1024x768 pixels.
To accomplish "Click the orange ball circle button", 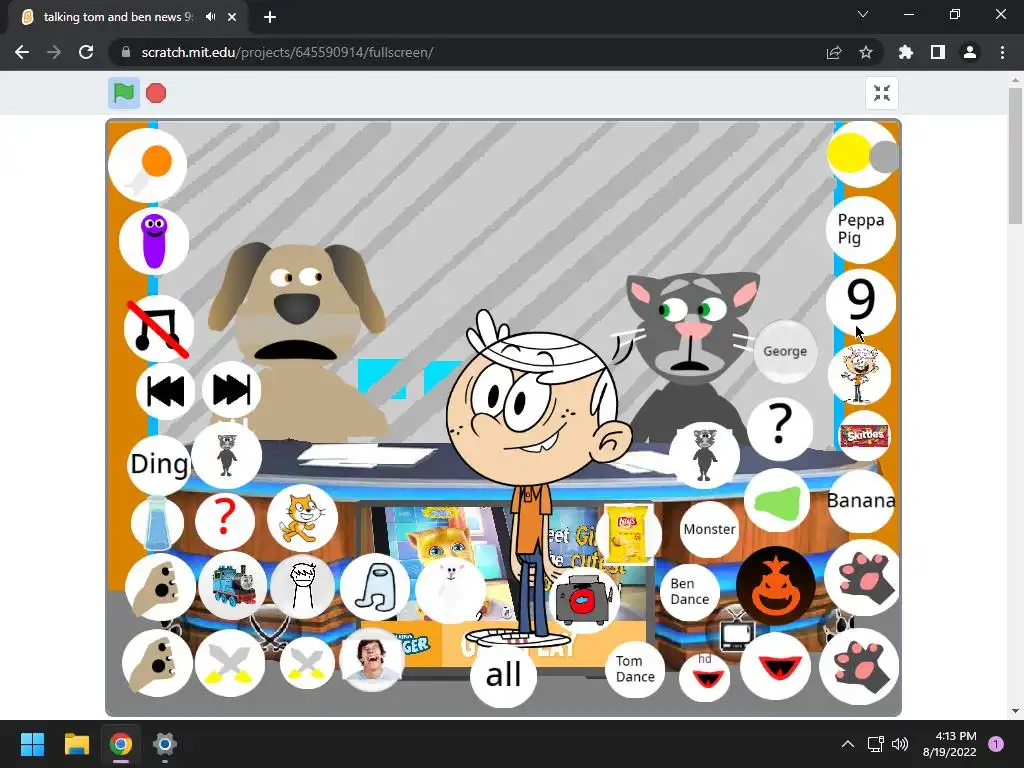I will [148, 166].
